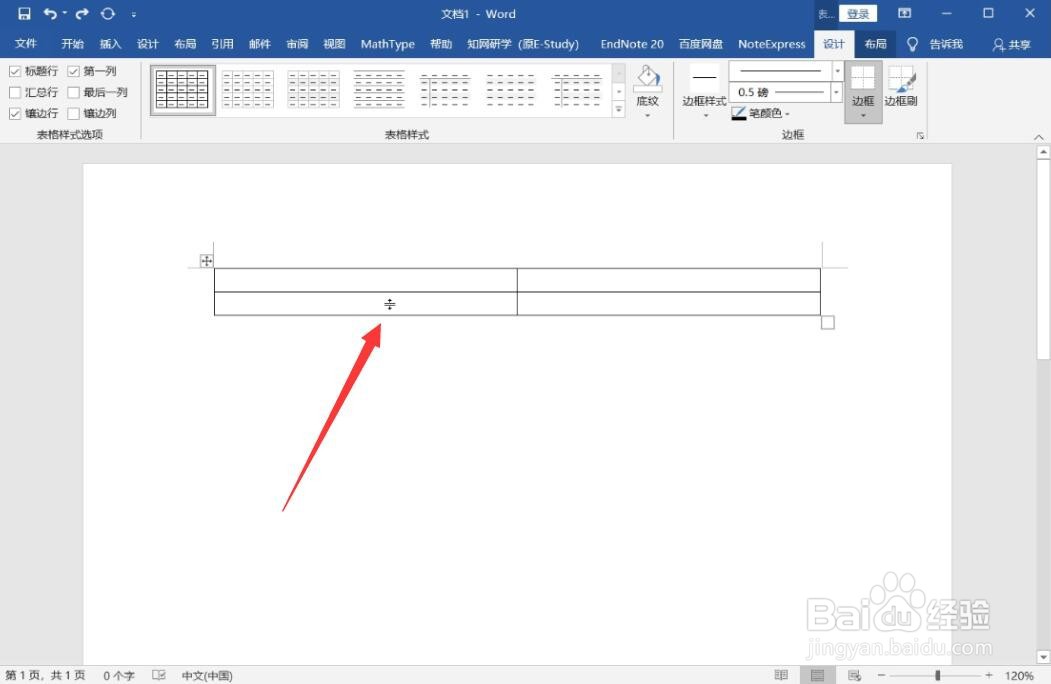Image resolution: width=1051 pixels, height=684 pixels.
Task: Click the table move handle above the table
Action: [x=207, y=260]
